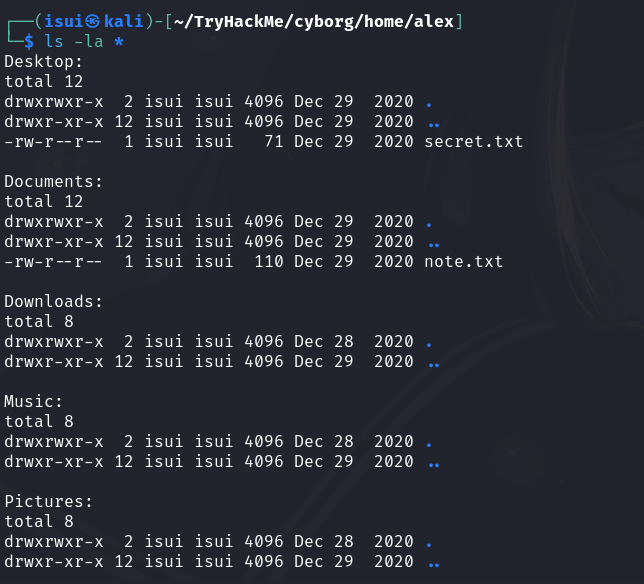Screen dimensions: 644x584
Task: Select the Downloads: directory heading
Action: point(54,302)
